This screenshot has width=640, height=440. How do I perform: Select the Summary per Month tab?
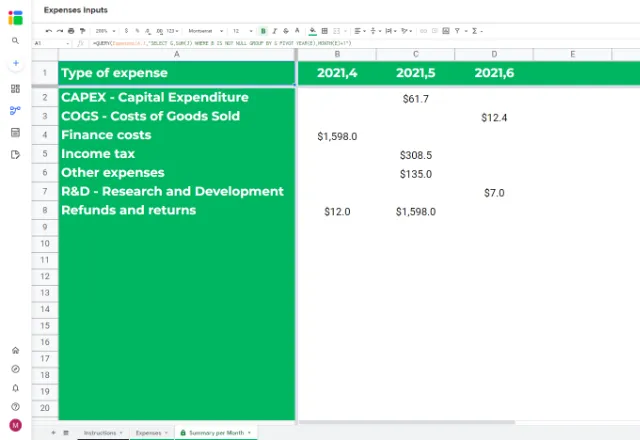216,433
